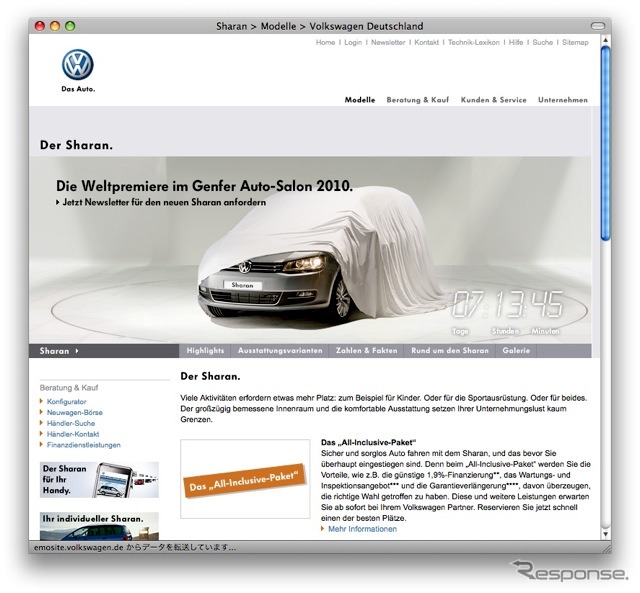This screenshot has width=640, height=593.
Task: Select the Kunden & Service menu item
Action: pos(493,100)
